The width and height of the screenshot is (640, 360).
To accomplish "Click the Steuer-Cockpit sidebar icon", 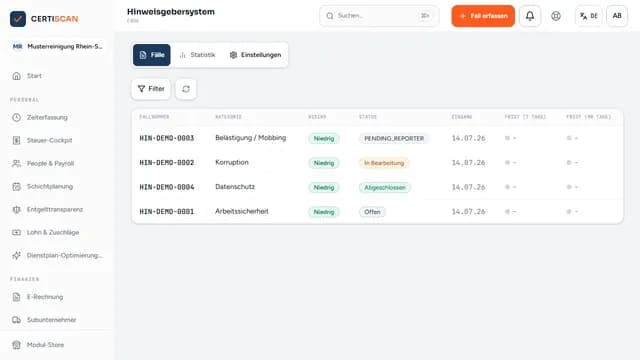I will 16,140.
